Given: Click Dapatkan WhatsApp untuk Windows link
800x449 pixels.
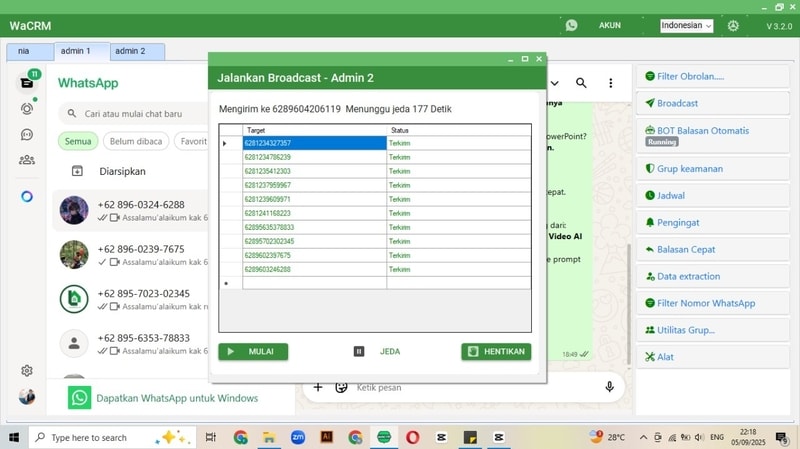Looking at the screenshot, I should (177, 398).
